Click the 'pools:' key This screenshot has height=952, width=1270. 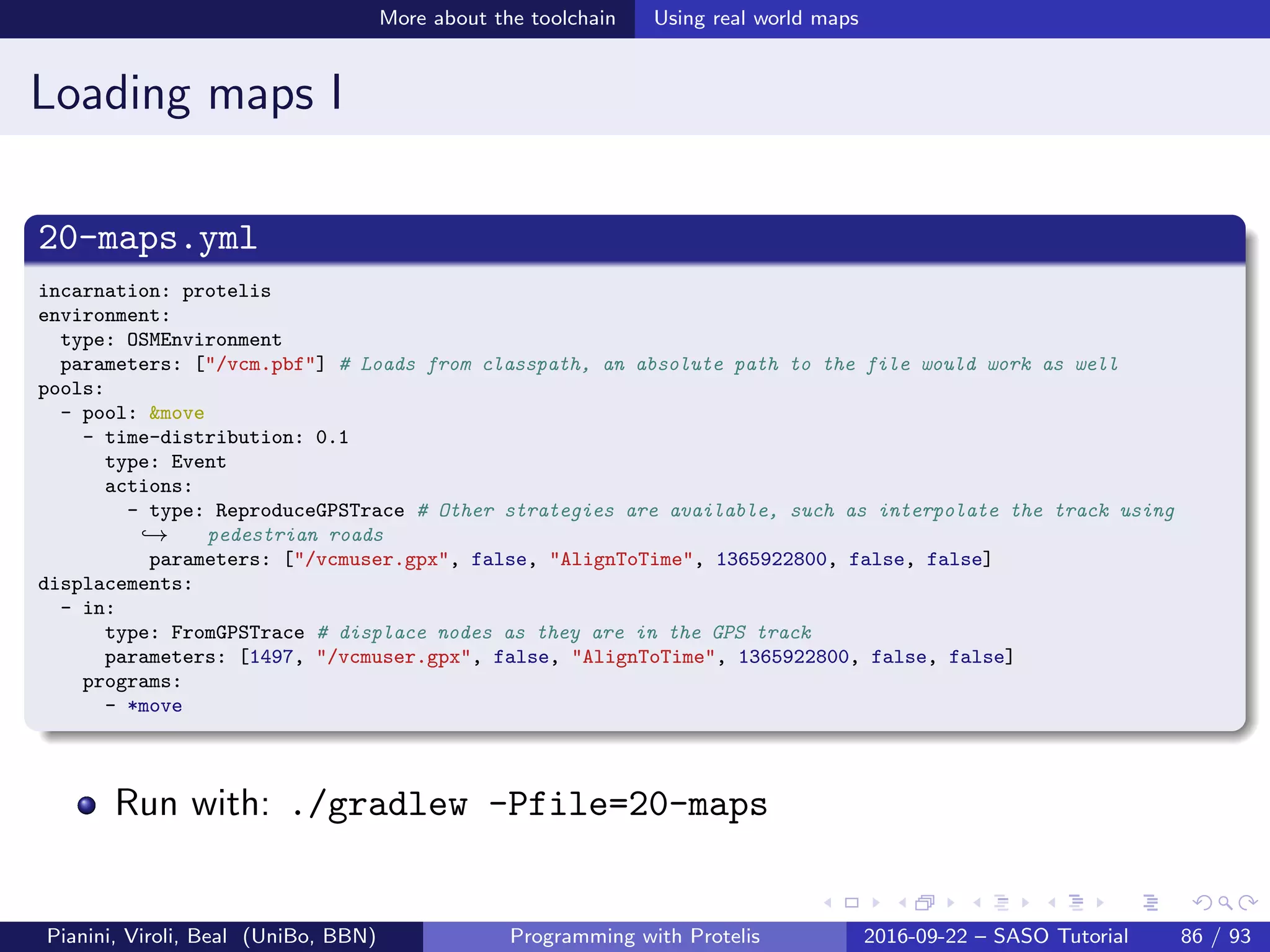point(70,389)
